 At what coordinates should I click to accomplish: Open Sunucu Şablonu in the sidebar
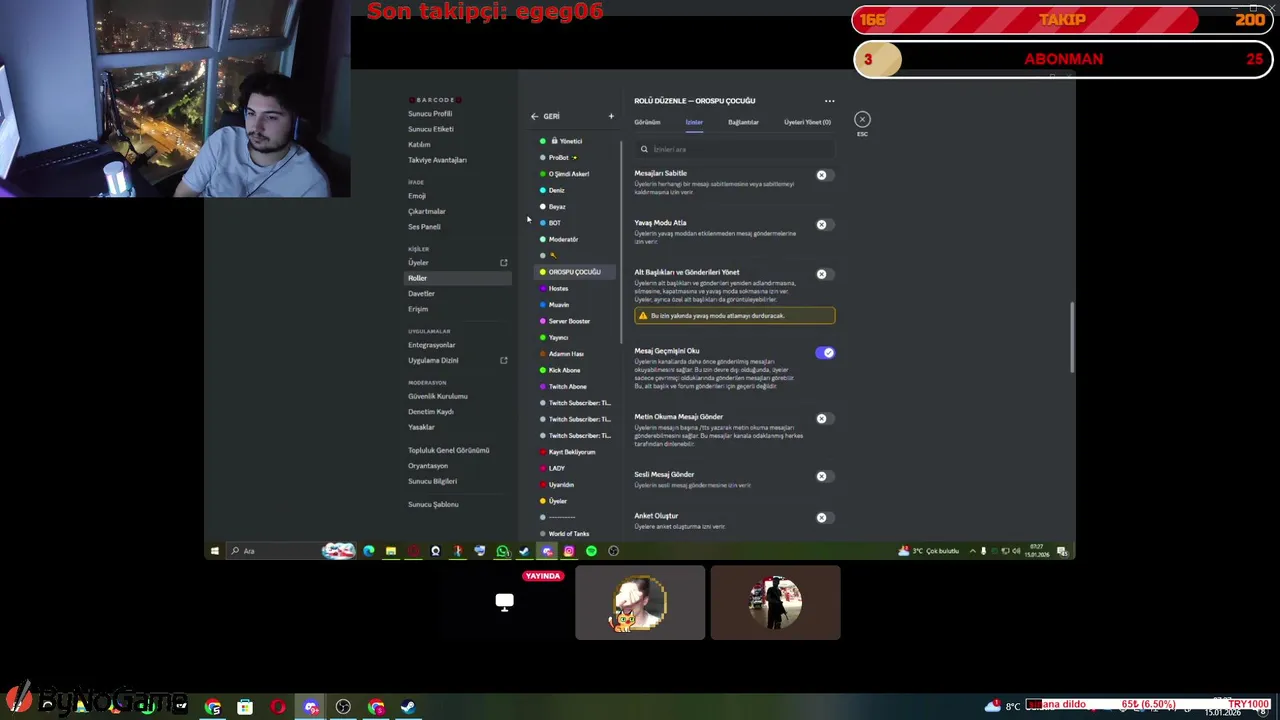433,504
